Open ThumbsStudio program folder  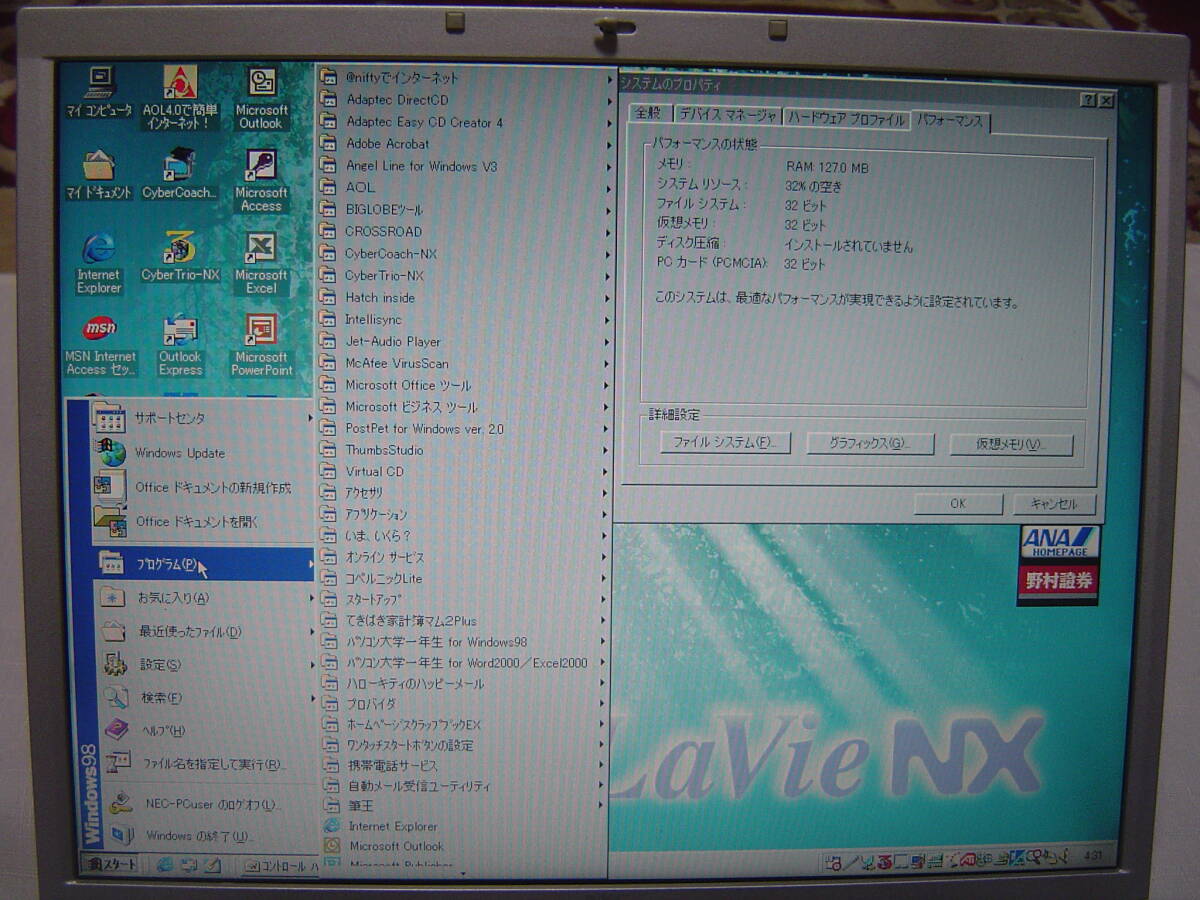464,450
